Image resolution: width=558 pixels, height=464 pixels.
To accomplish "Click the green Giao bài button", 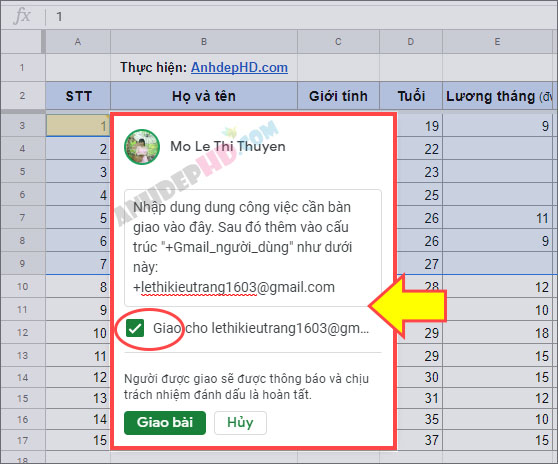I will [165, 423].
